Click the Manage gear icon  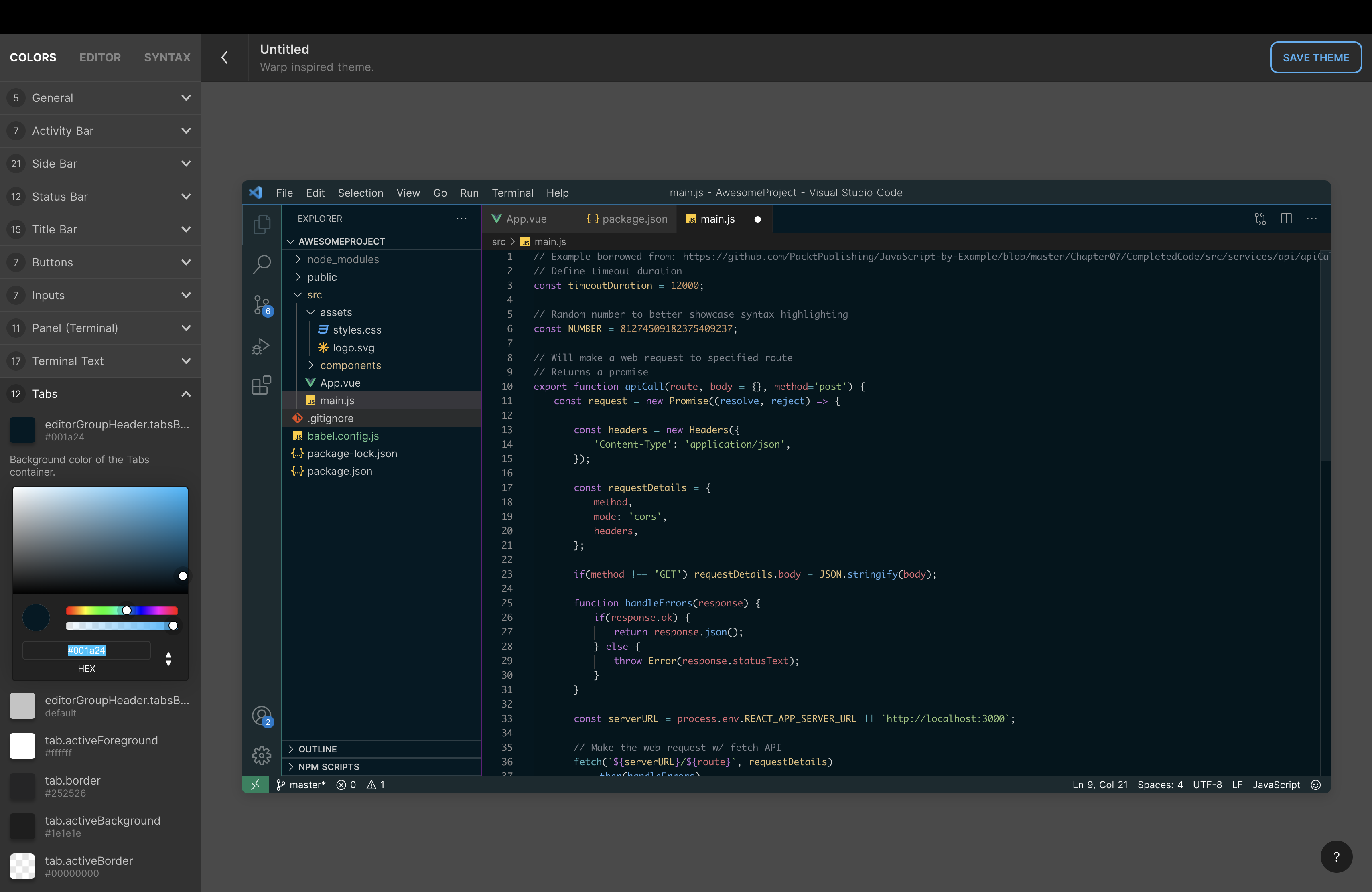click(262, 755)
